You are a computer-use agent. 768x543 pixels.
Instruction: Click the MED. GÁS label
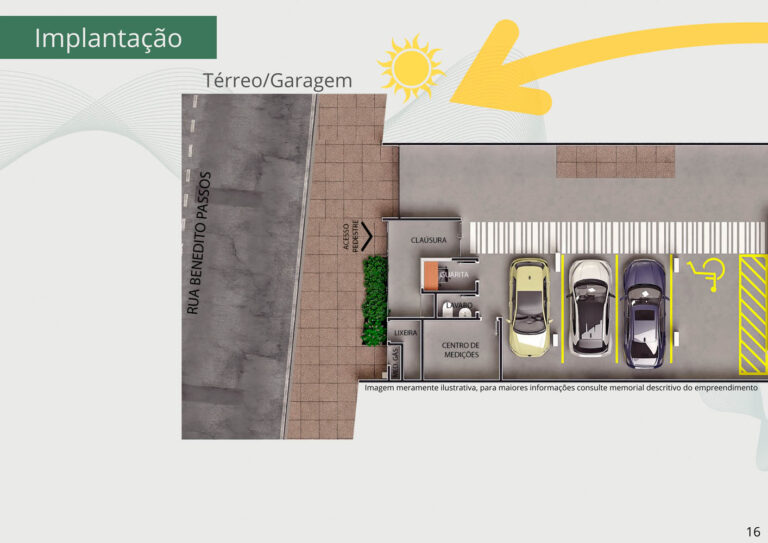coord(396,361)
